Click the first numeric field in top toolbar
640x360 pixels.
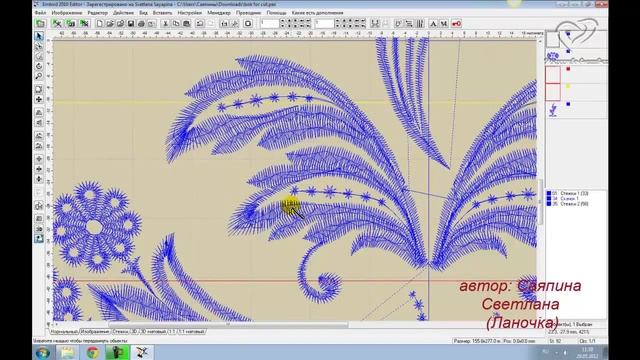tap(270, 24)
